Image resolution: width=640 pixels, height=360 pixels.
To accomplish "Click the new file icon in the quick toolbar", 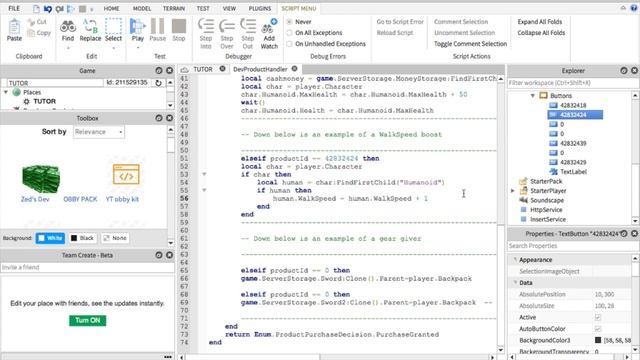I will click(x=36, y=9).
